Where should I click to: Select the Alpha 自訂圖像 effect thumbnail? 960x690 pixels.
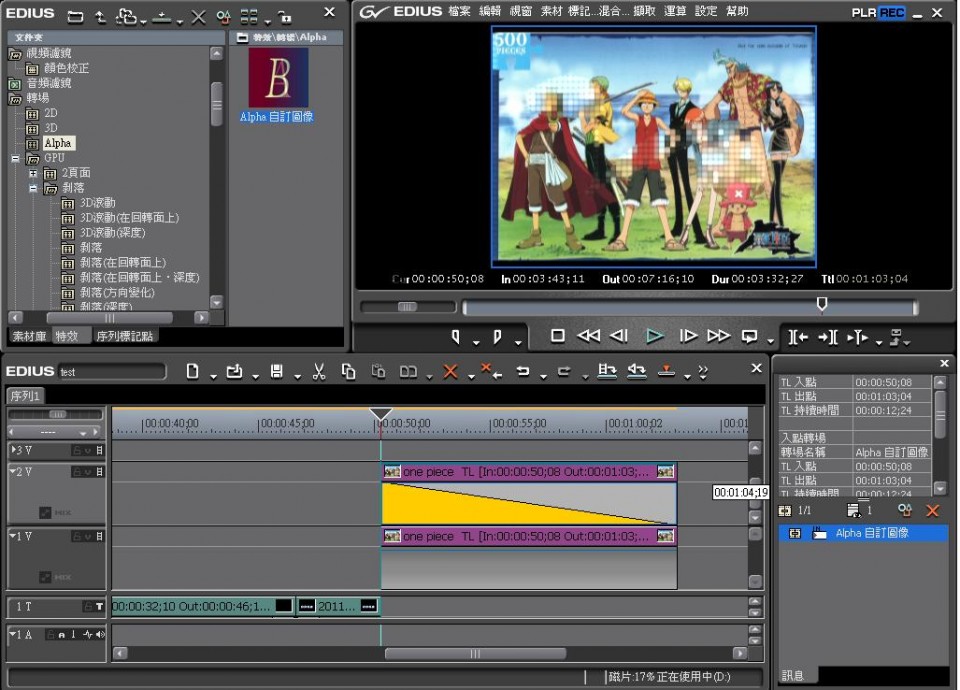pyautogui.click(x=278, y=78)
